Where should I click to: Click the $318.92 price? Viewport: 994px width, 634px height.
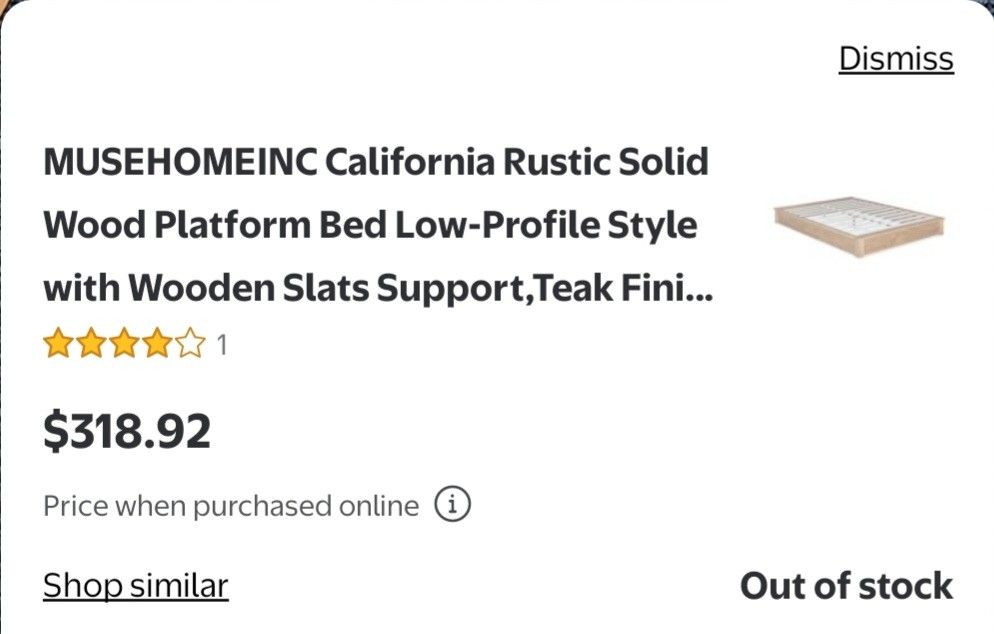(x=127, y=431)
